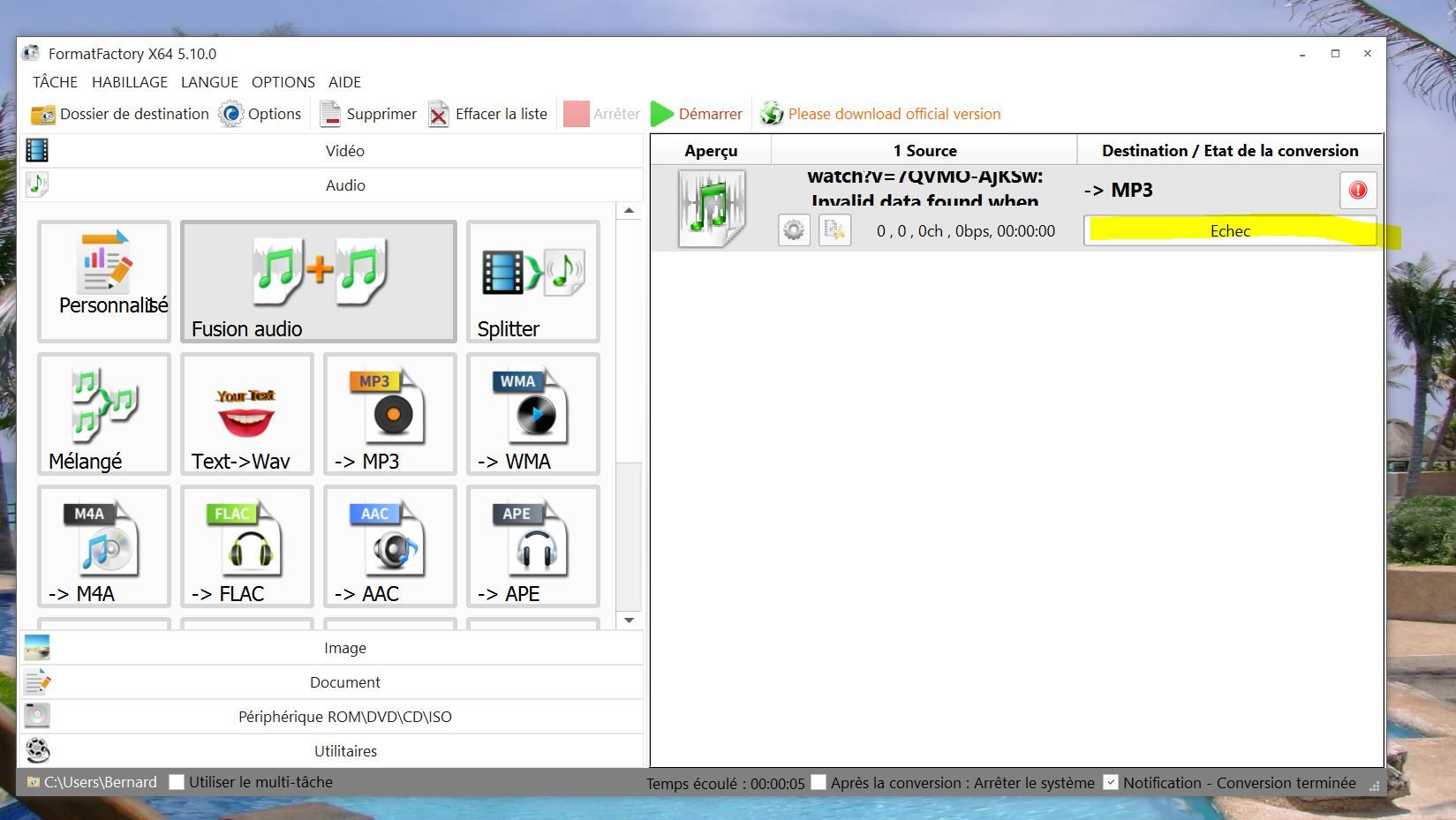Select the Fusion audio tool
The height and width of the screenshot is (820, 1456).
click(319, 282)
